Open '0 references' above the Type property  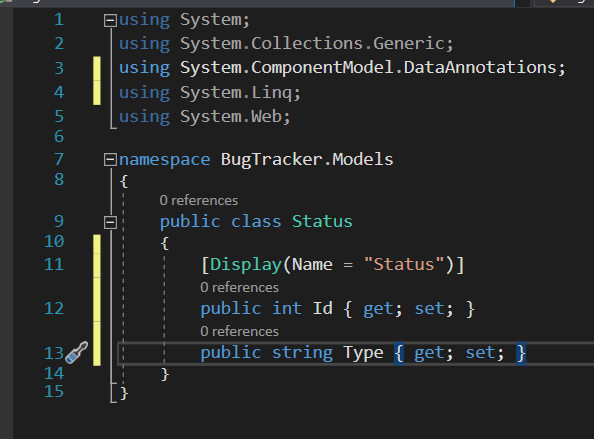(239, 331)
